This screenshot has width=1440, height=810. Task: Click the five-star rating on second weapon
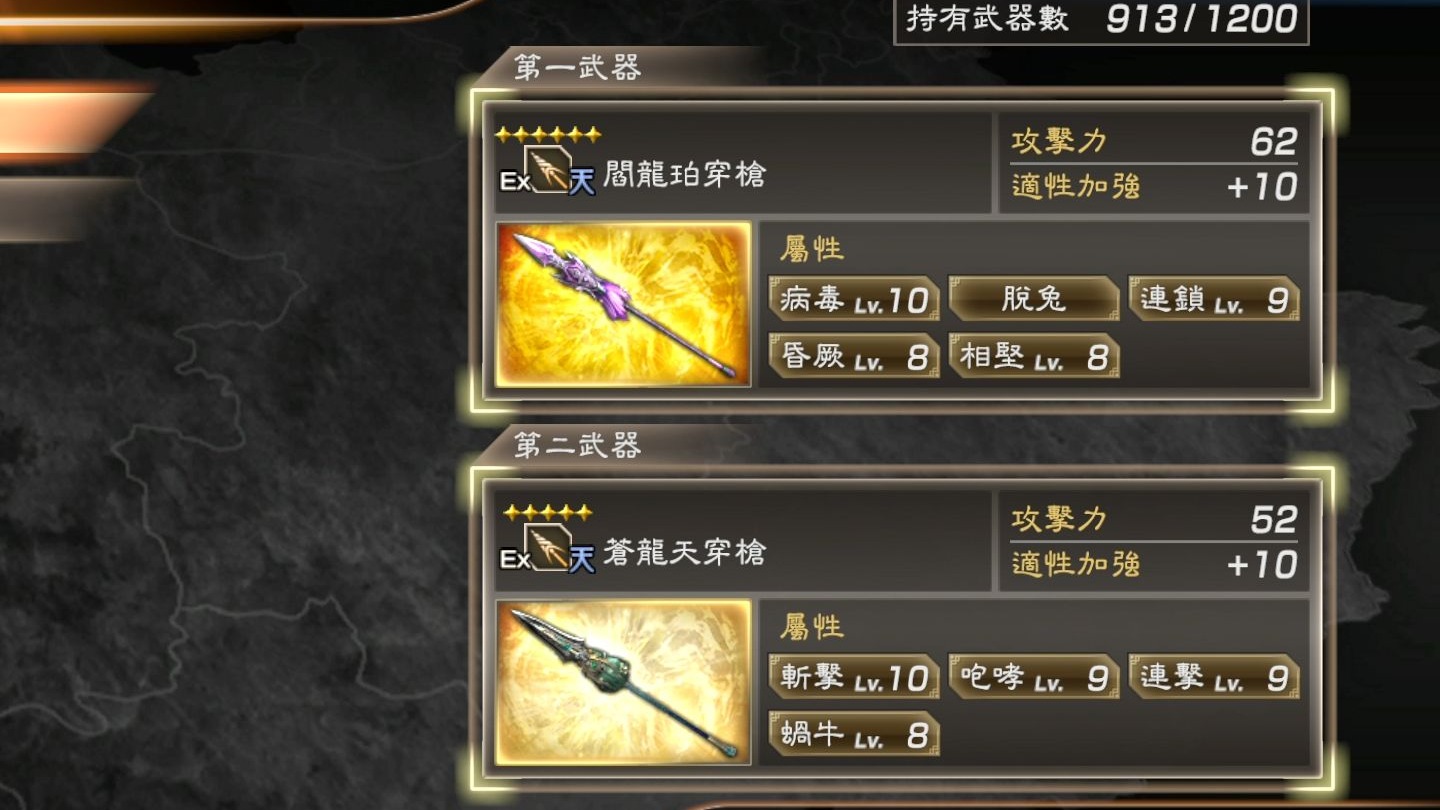pos(548,512)
